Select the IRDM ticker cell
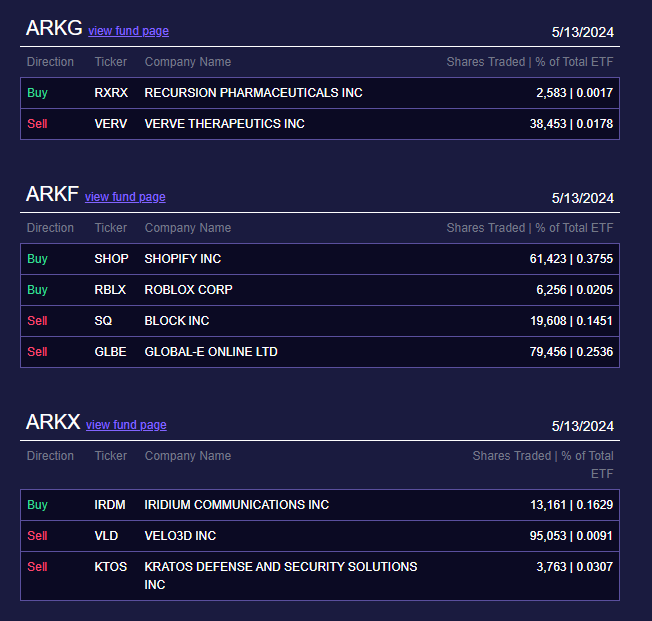652x621 pixels. (x=110, y=505)
